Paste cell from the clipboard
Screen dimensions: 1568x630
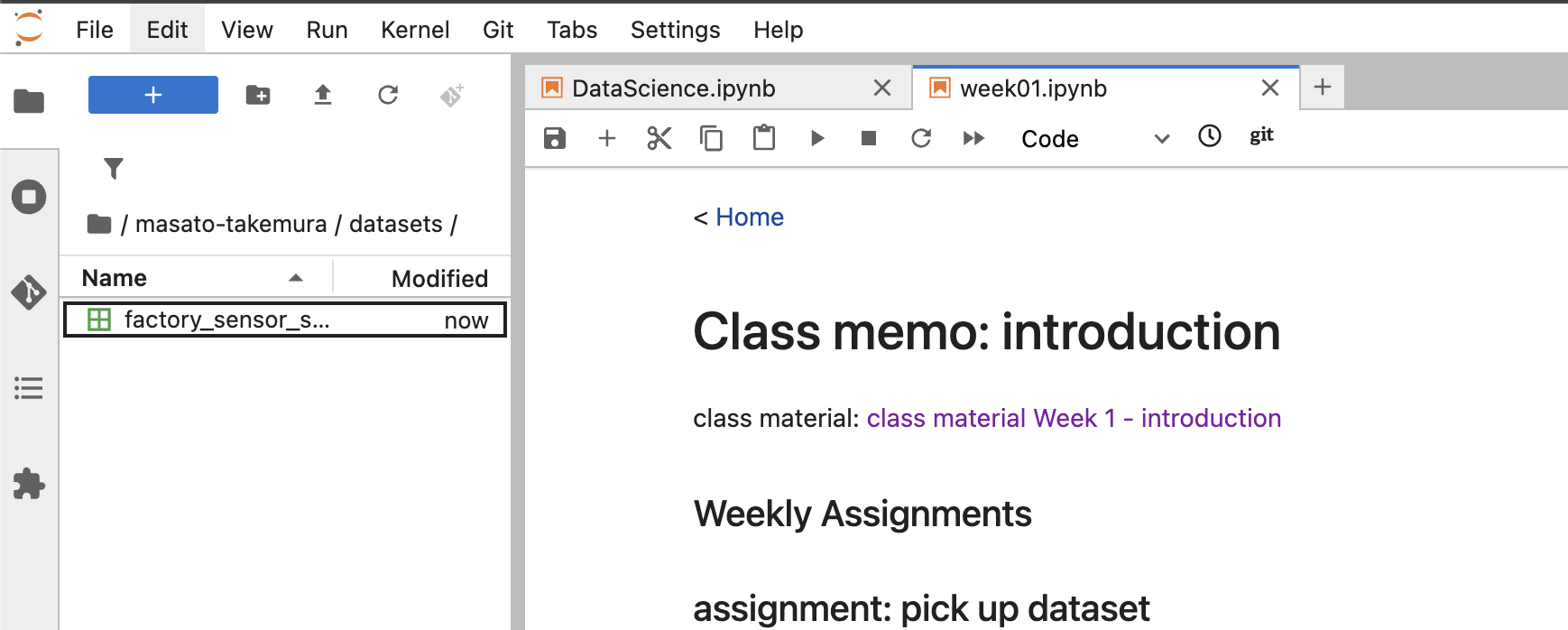[764, 138]
